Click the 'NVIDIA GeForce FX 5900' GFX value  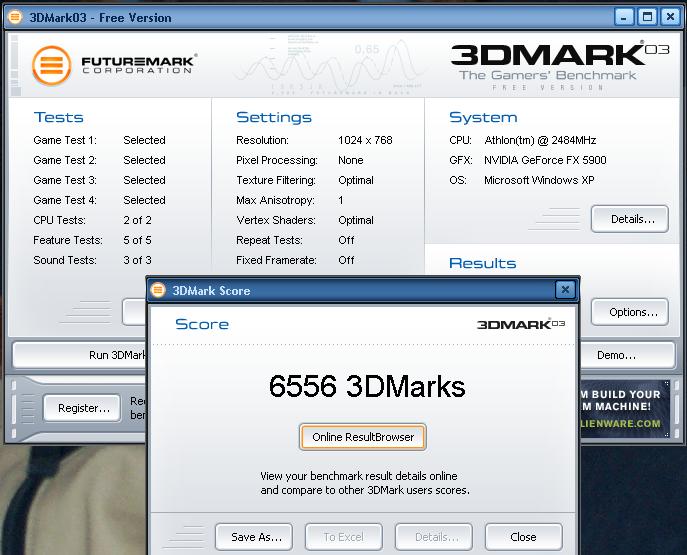(x=545, y=160)
